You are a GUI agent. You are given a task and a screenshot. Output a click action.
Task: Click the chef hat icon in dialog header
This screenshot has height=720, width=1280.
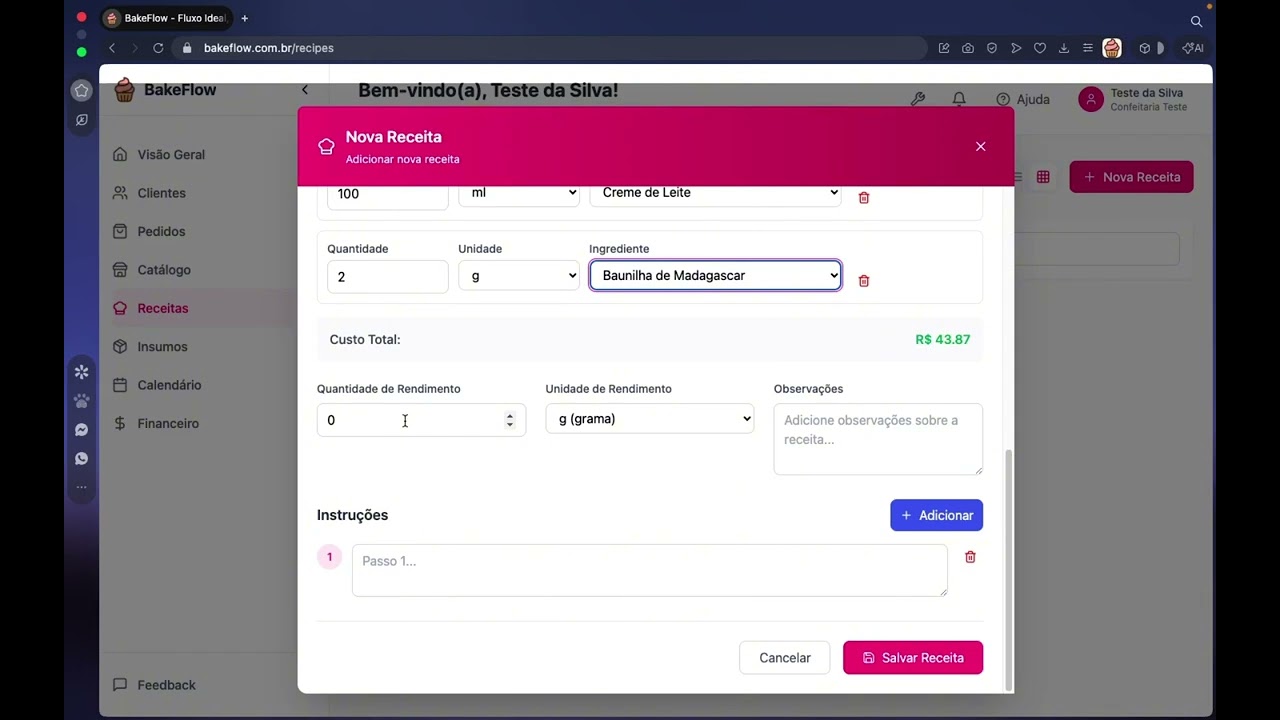326,147
